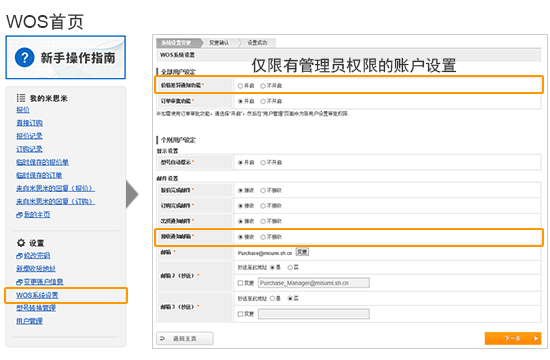
Task: Open 型号转换管理 link
Action: (36, 308)
